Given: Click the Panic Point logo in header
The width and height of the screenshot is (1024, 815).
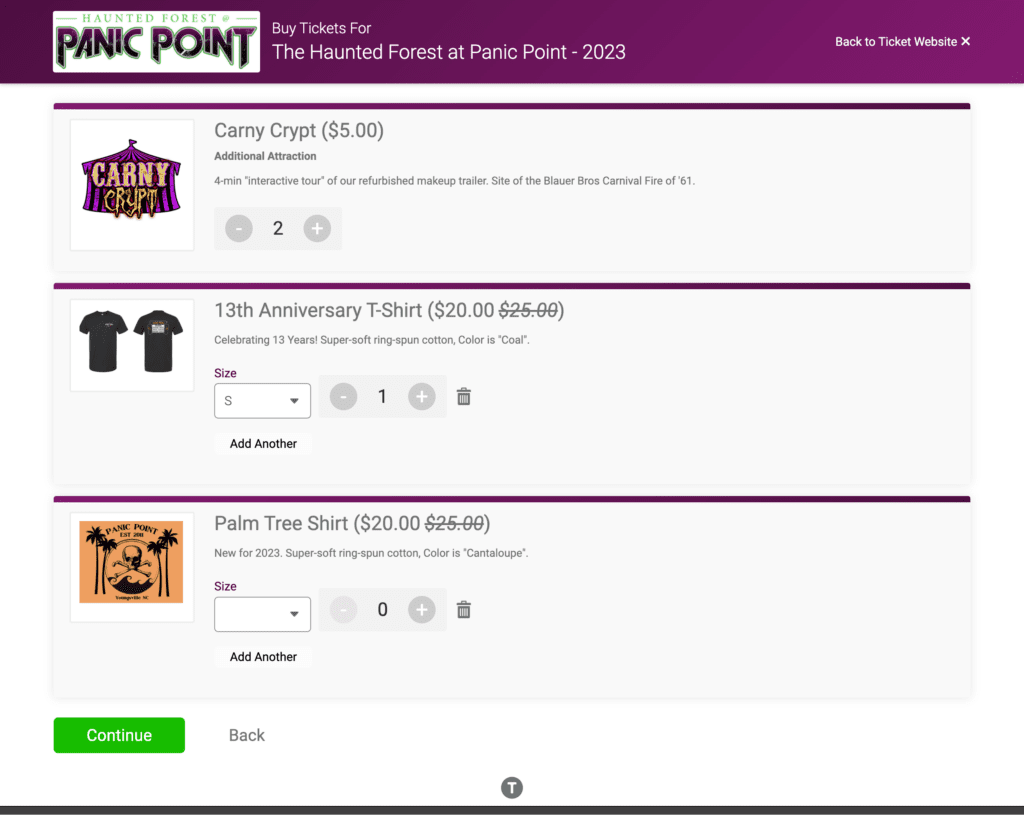Looking at the screenshot, I should coord(156,41).
